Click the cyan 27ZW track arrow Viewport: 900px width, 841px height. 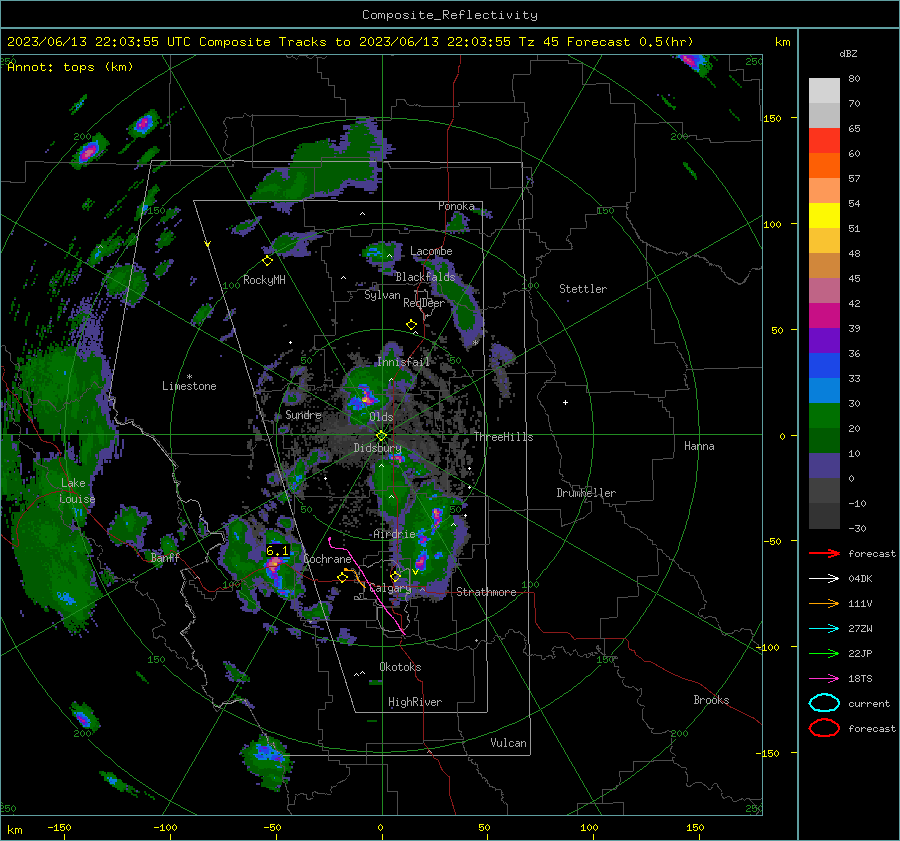coord(824,629)
